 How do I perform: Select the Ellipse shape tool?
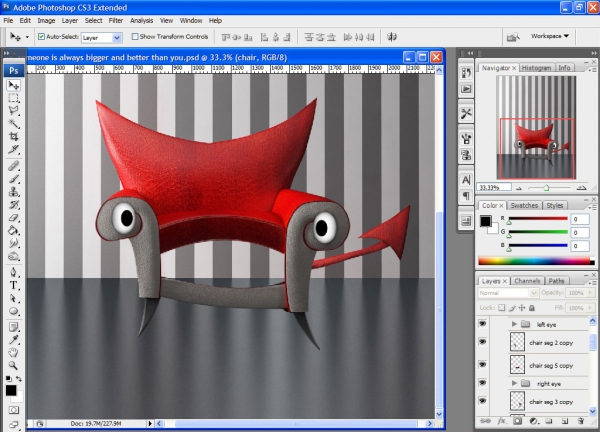(x=14, y=311)
